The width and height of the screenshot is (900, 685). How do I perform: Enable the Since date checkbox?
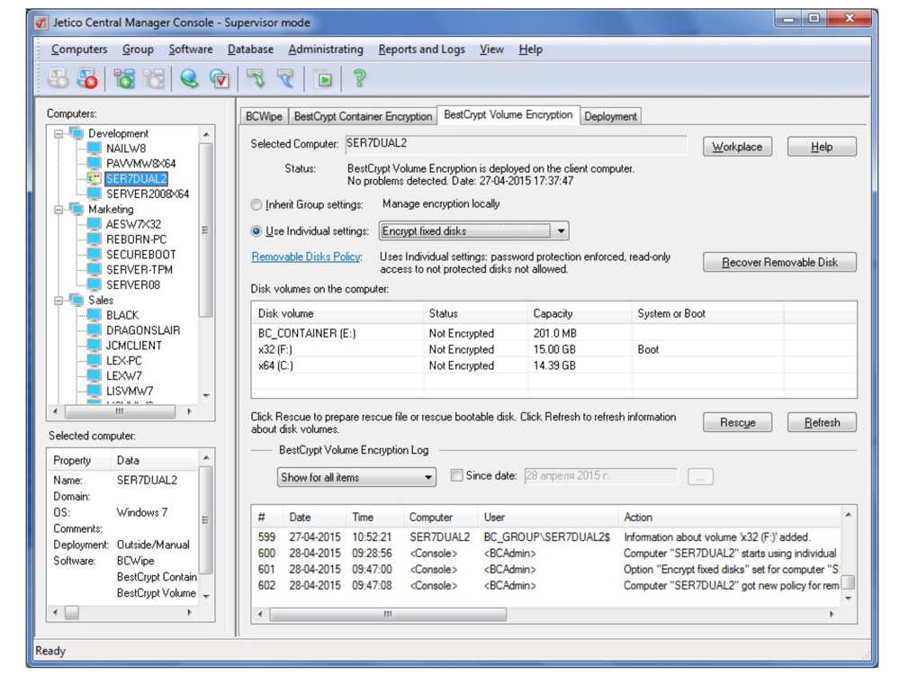click(x=457, y=475)
